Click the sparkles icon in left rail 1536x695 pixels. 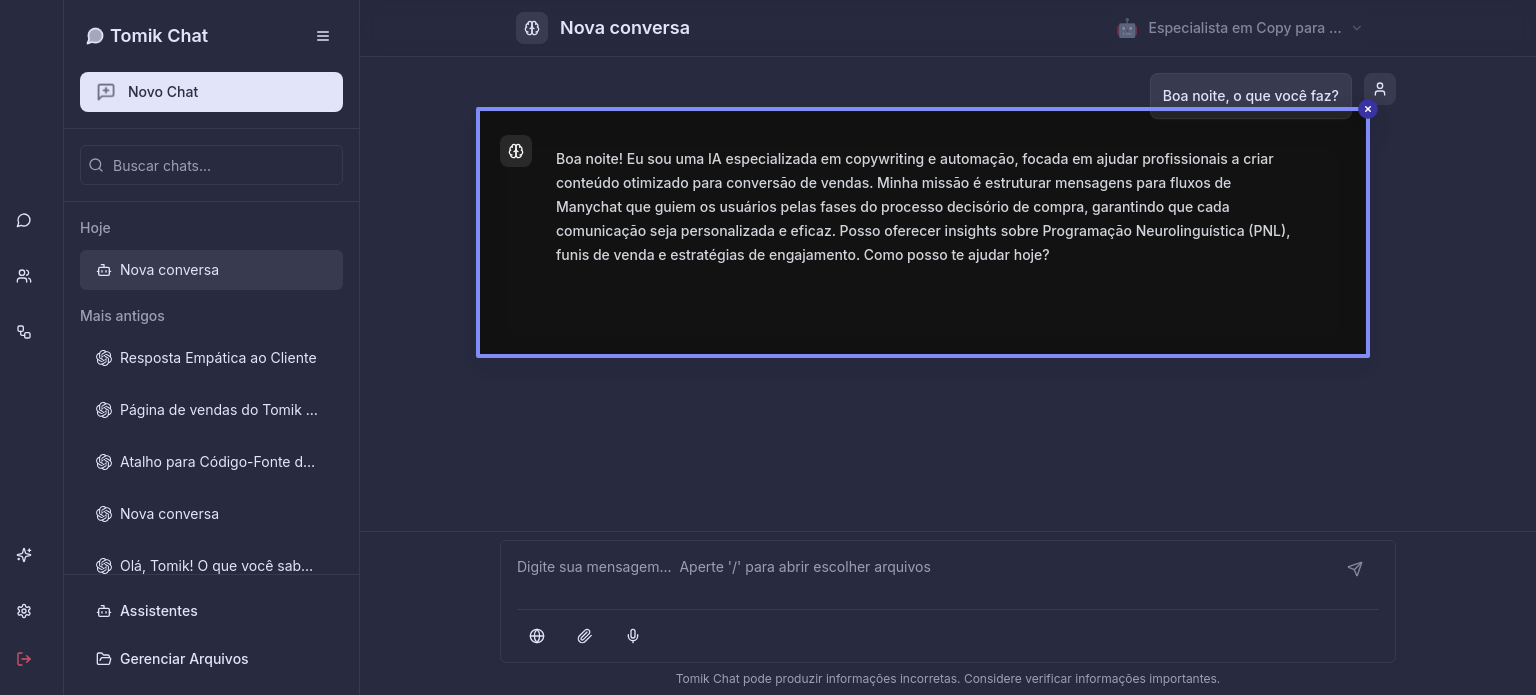pos(24,555)
